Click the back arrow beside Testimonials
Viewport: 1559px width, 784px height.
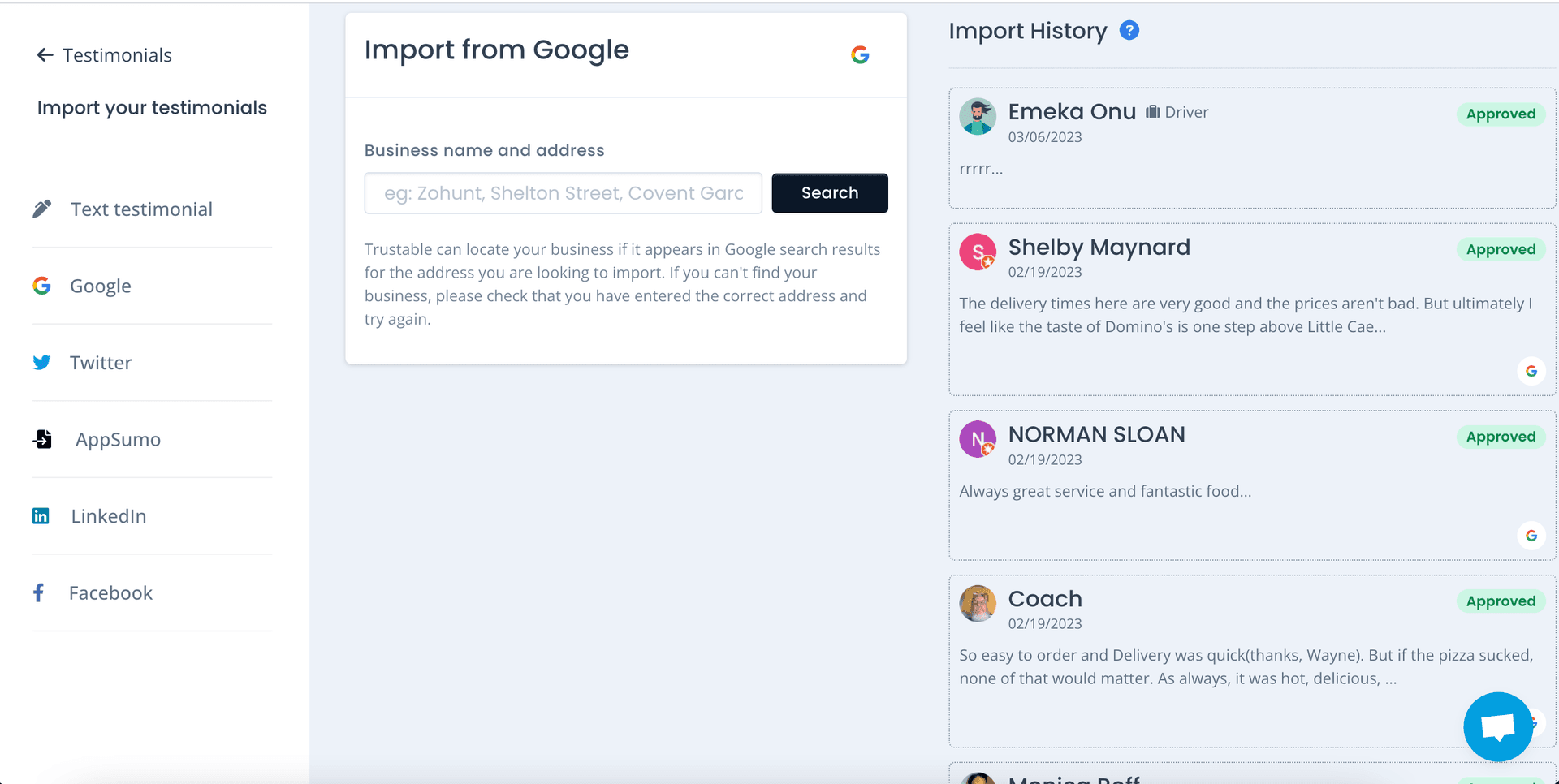45,55
